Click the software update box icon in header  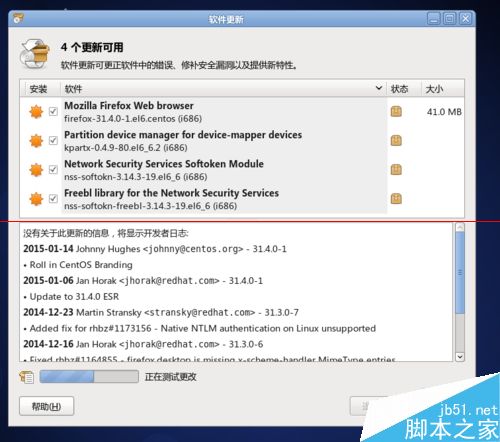click(35, 54)
